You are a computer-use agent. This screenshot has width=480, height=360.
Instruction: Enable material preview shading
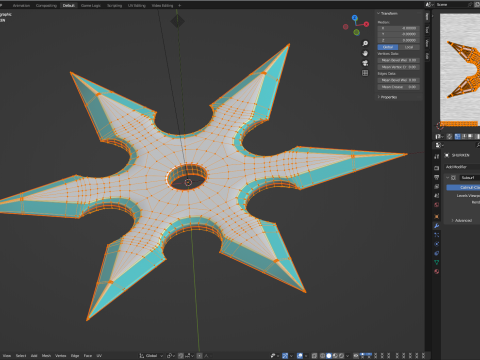pos(335,356)
